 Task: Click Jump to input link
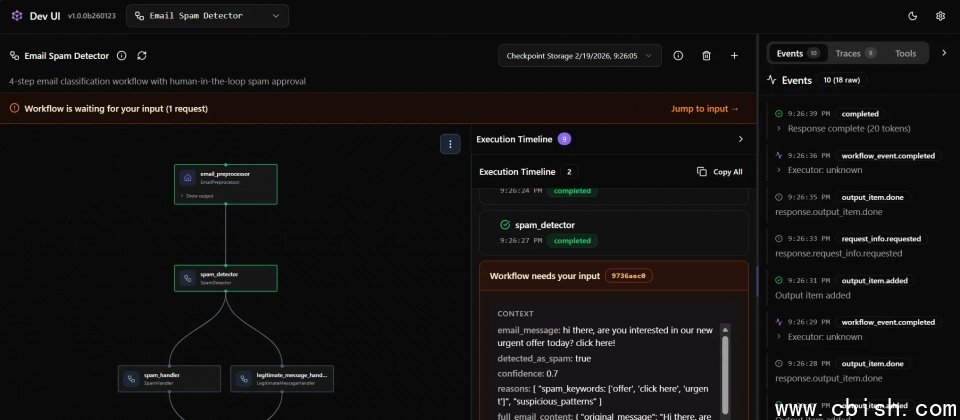(705, 108)
